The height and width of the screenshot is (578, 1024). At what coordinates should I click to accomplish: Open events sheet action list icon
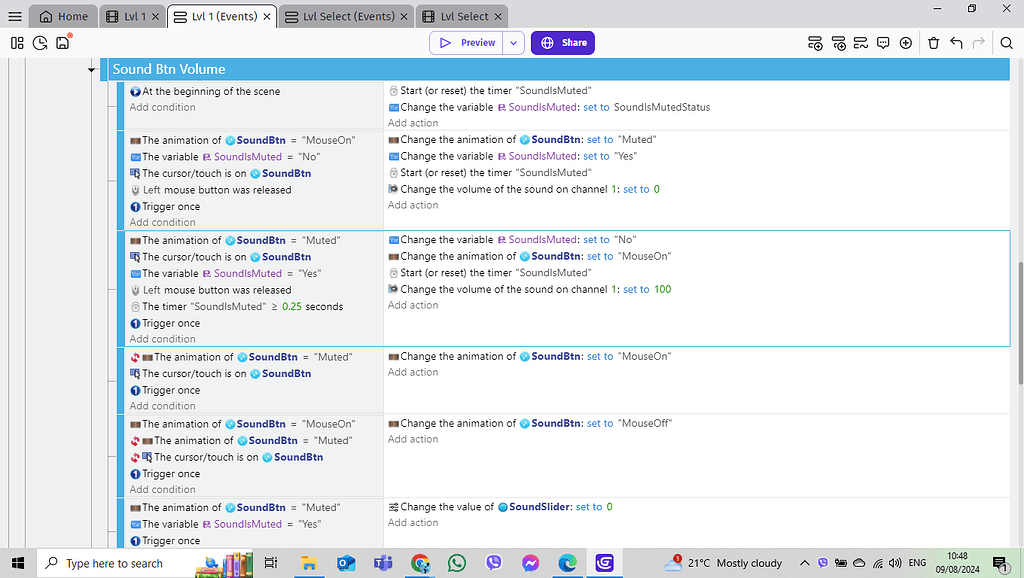pos(861,43)
